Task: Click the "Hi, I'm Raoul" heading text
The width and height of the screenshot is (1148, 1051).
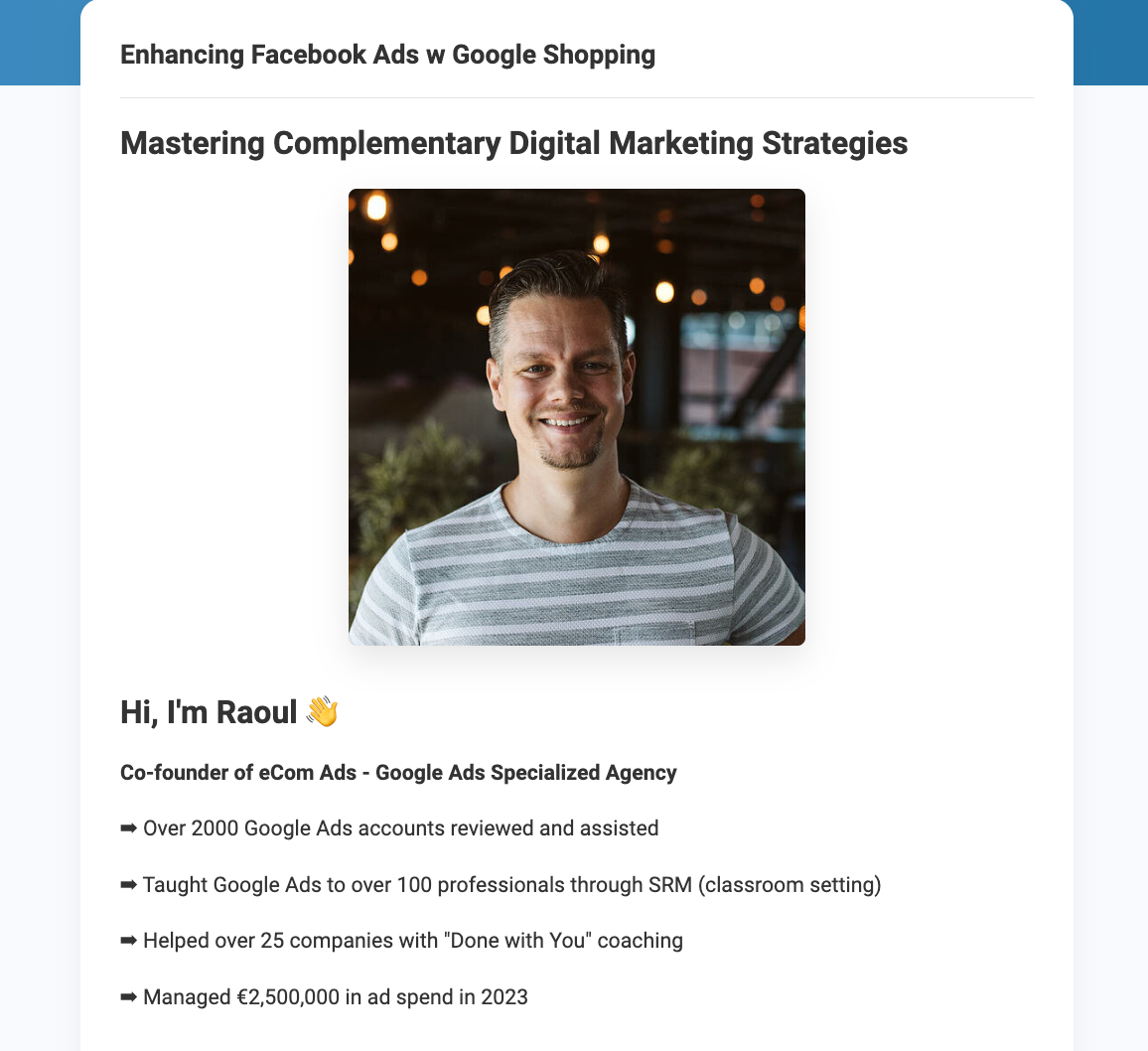Action: [x=209, y=712]
